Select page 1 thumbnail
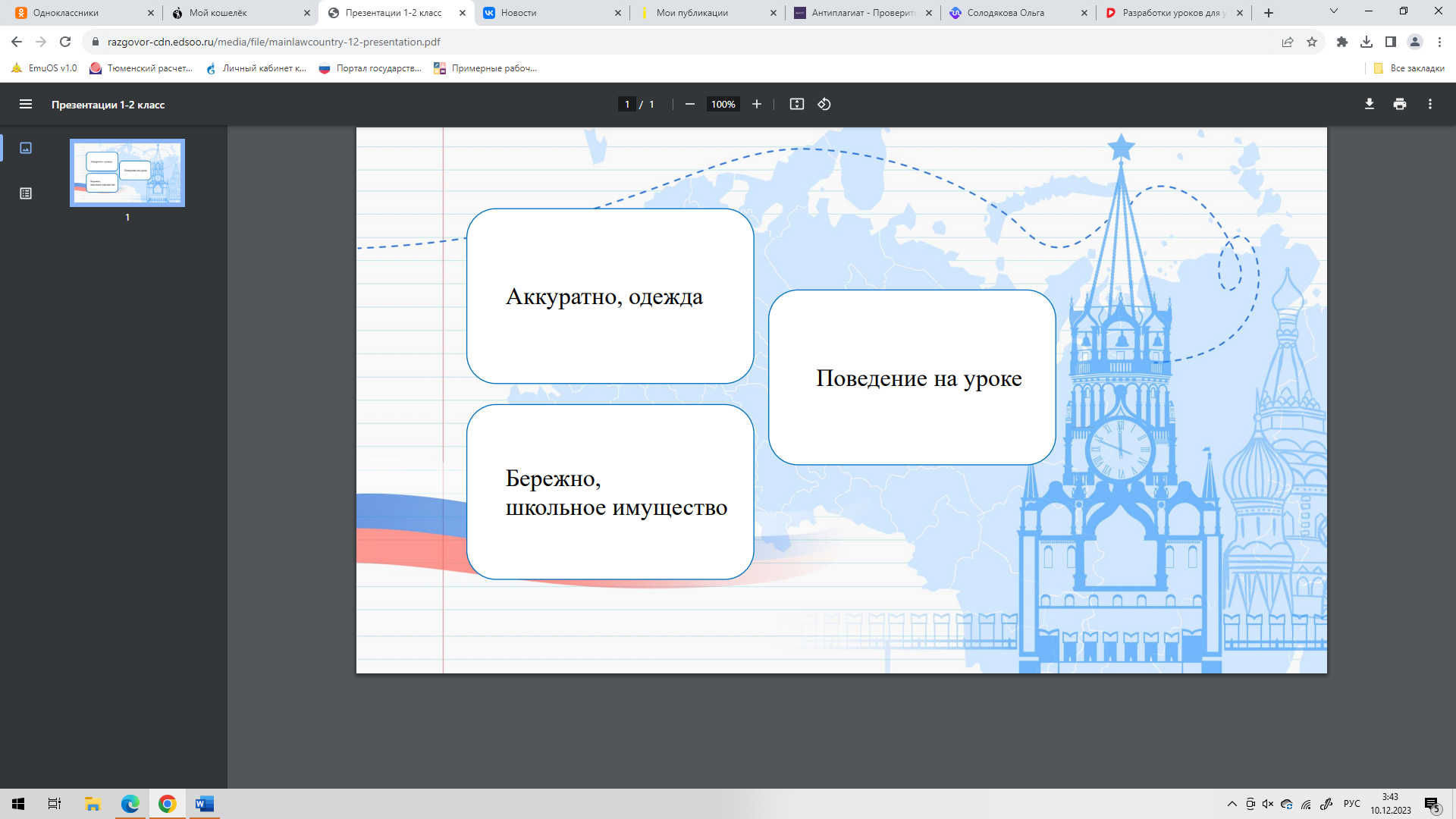Screen dimensions: 1456x819 [127, 173]
